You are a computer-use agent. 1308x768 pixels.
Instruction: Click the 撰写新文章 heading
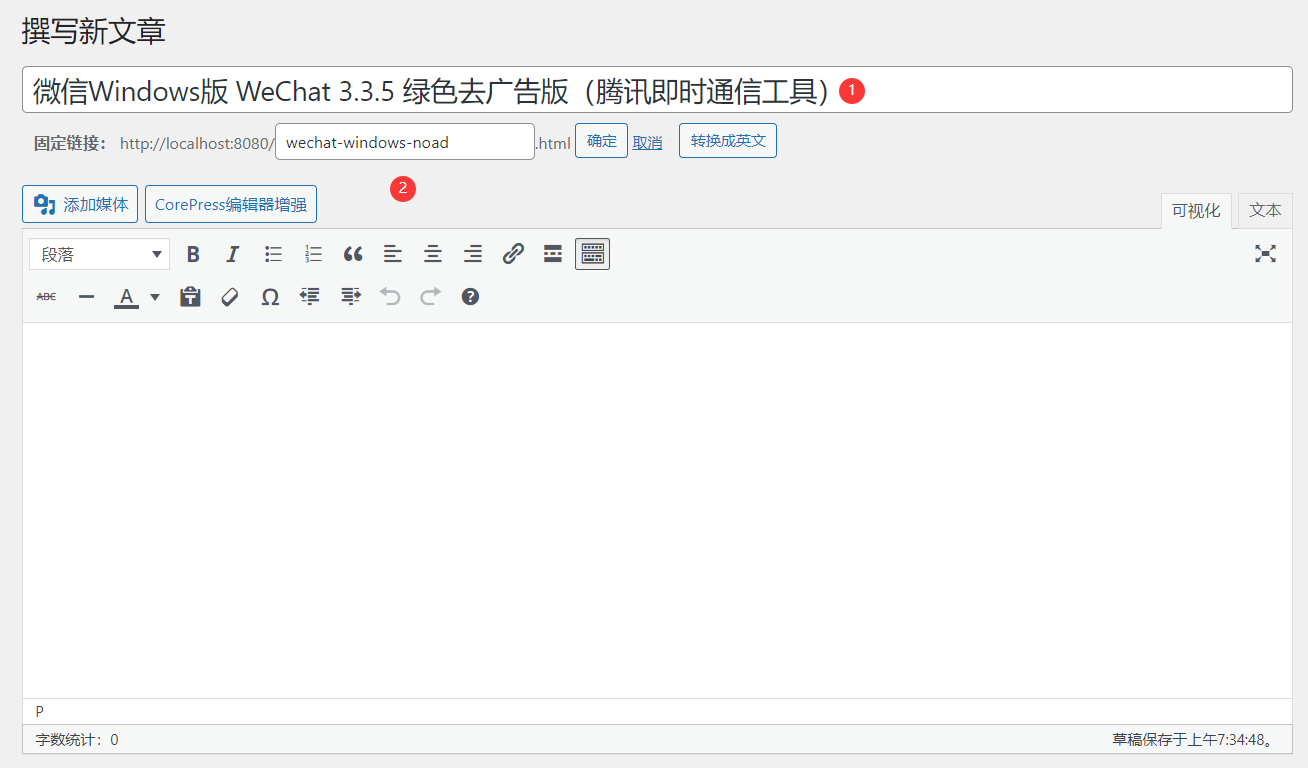[x=94, y=31]
